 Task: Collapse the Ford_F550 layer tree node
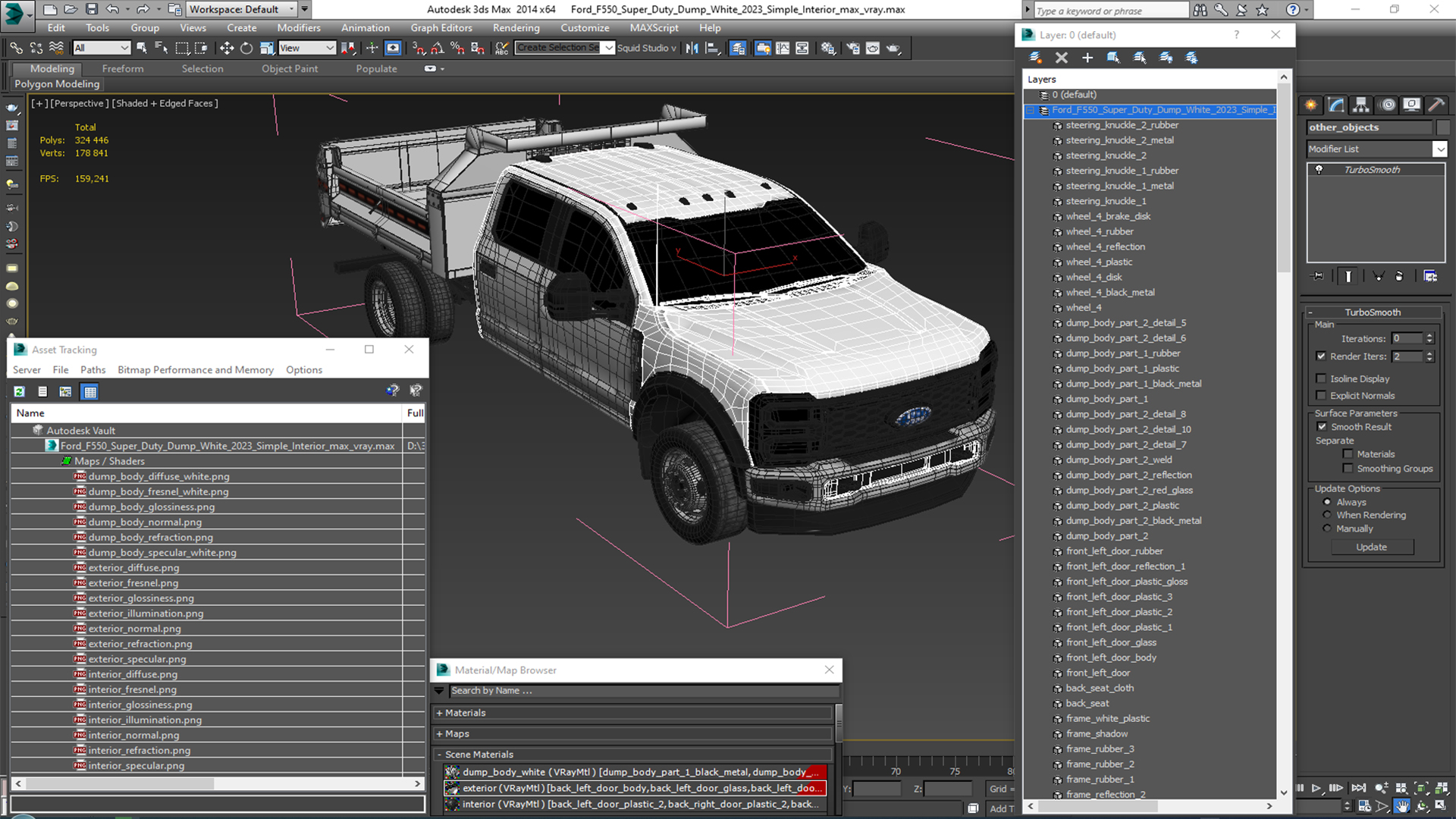pos(1031,110)
